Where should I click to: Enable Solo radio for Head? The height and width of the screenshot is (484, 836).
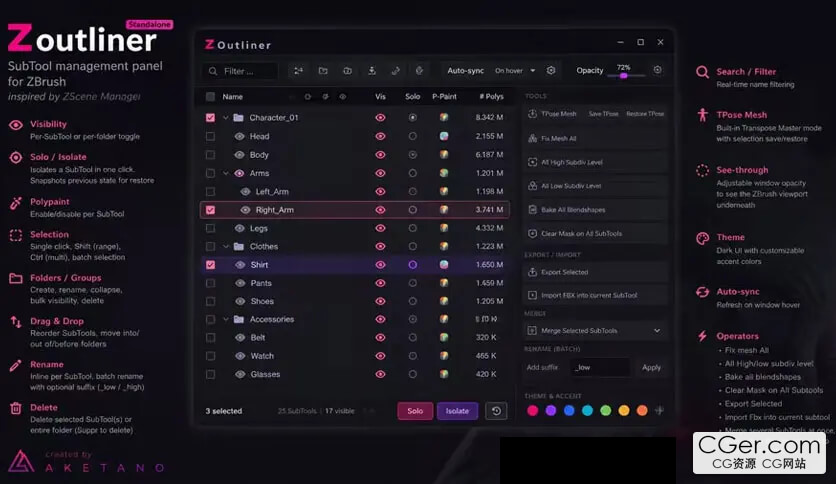(x=413, y=136)
